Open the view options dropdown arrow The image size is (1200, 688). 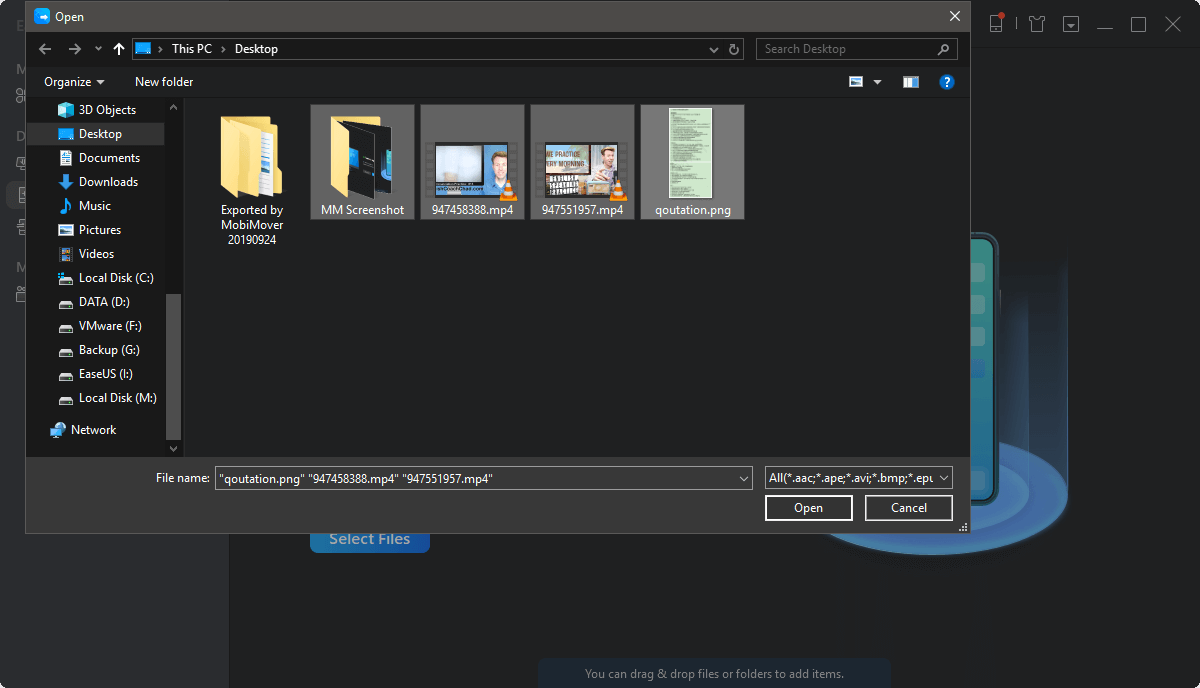(878, 82)
